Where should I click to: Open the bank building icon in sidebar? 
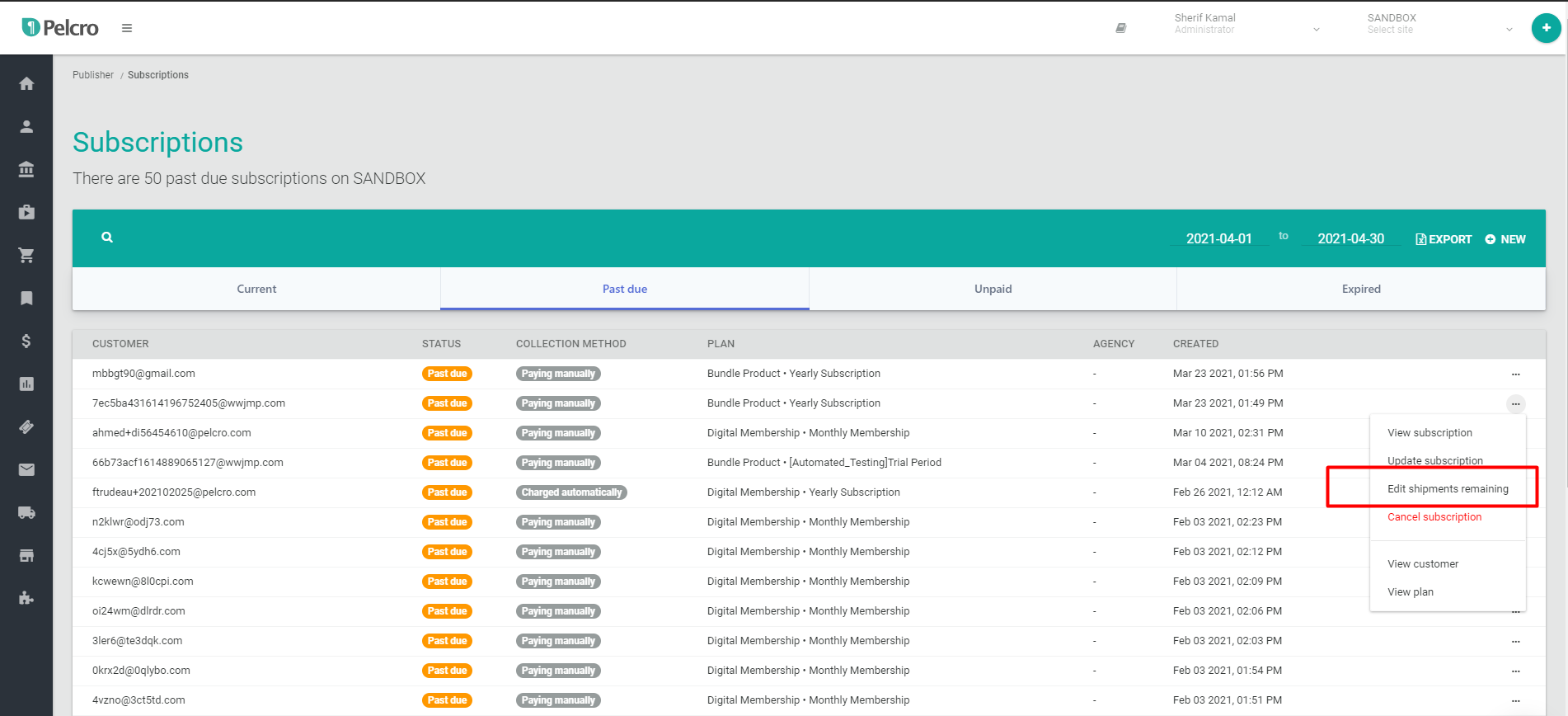[26, 169]
